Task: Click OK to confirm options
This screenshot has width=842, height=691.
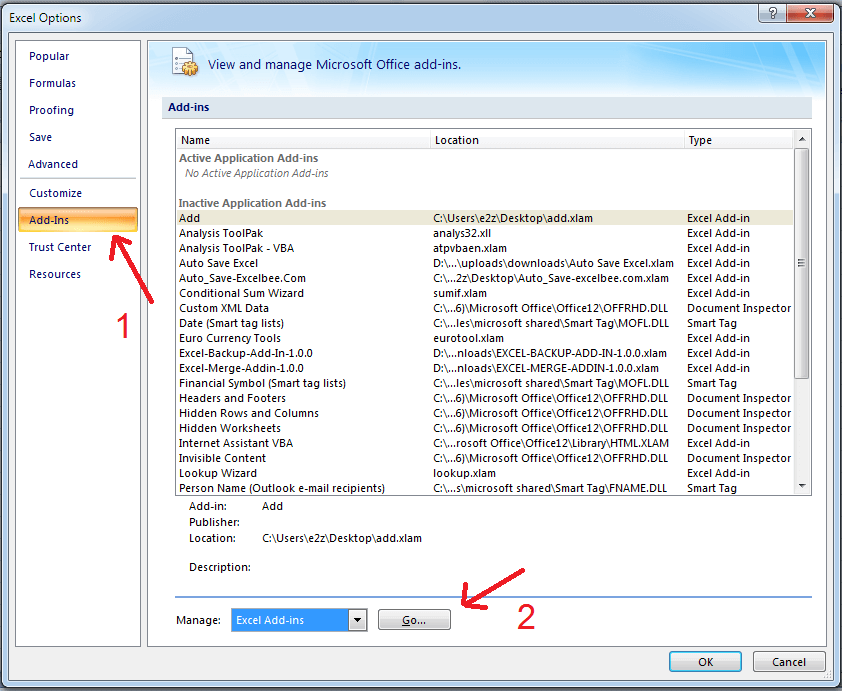Action: (x=704, y=661)
